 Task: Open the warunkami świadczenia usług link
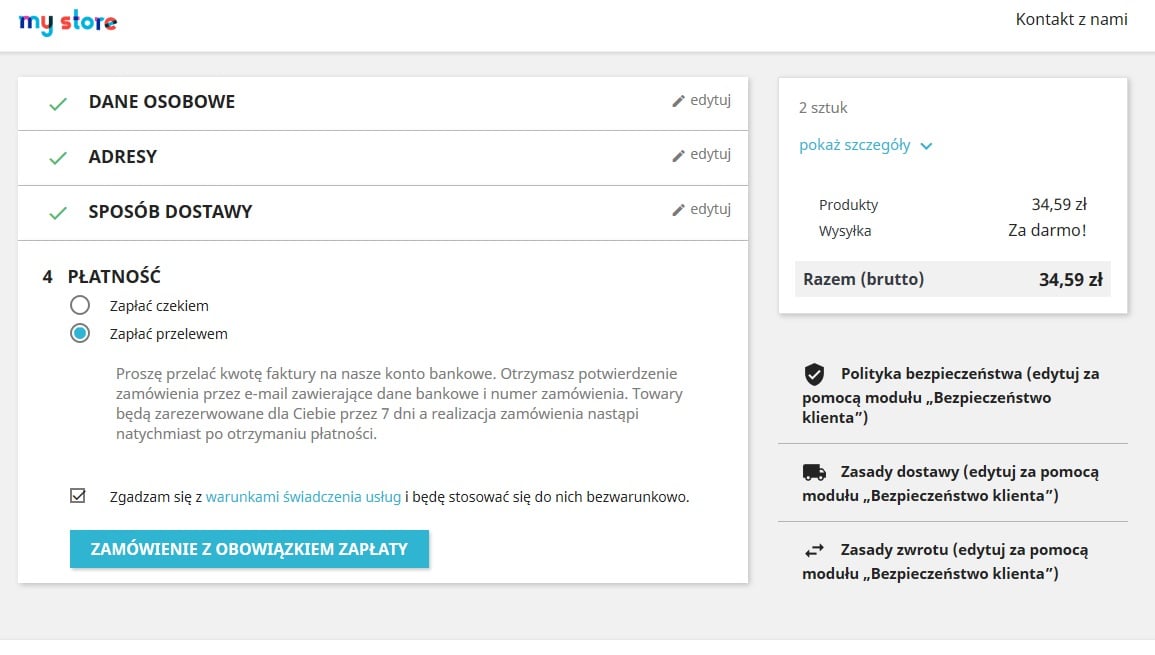(x=303, y=496)
